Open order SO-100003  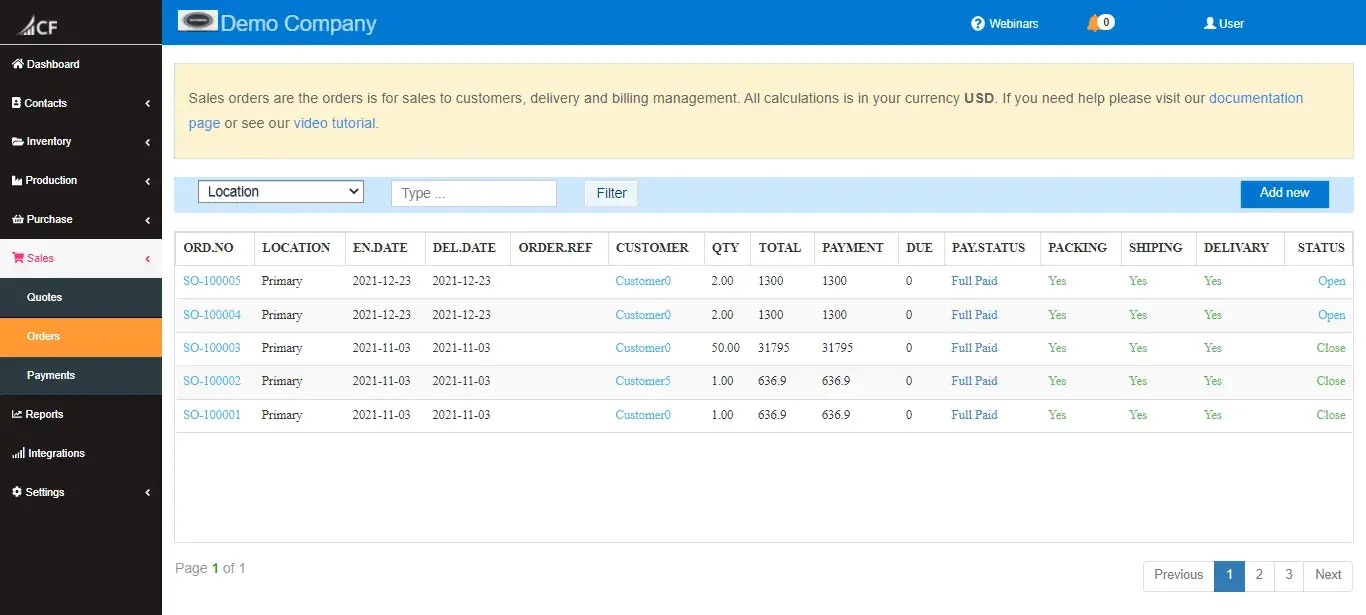tap(212, 348)
